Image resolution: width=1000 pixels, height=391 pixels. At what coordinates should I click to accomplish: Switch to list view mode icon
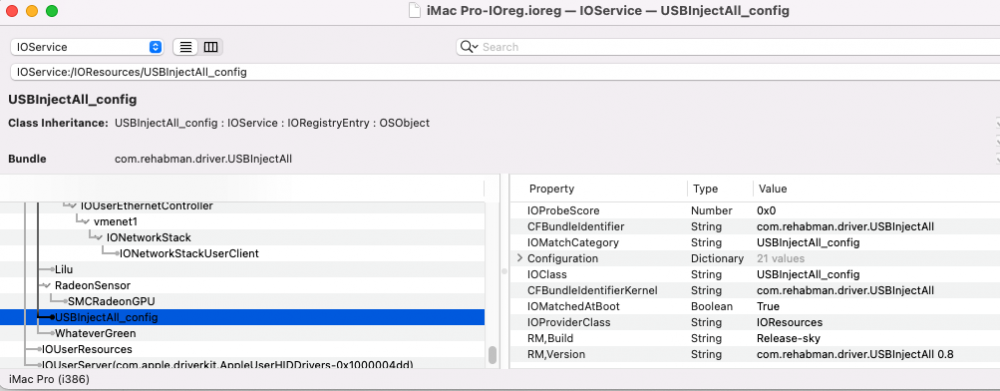click(x=186, y=47)
